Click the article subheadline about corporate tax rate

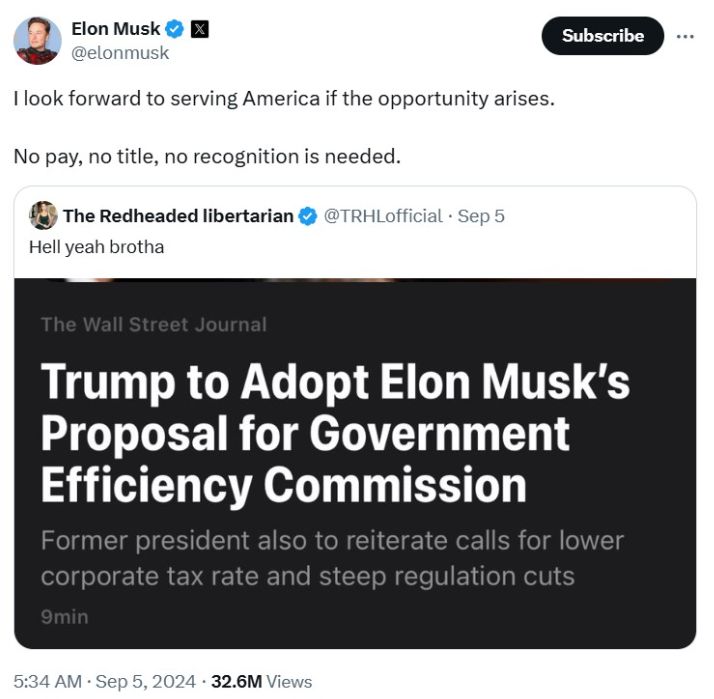(x=332, y=558)
